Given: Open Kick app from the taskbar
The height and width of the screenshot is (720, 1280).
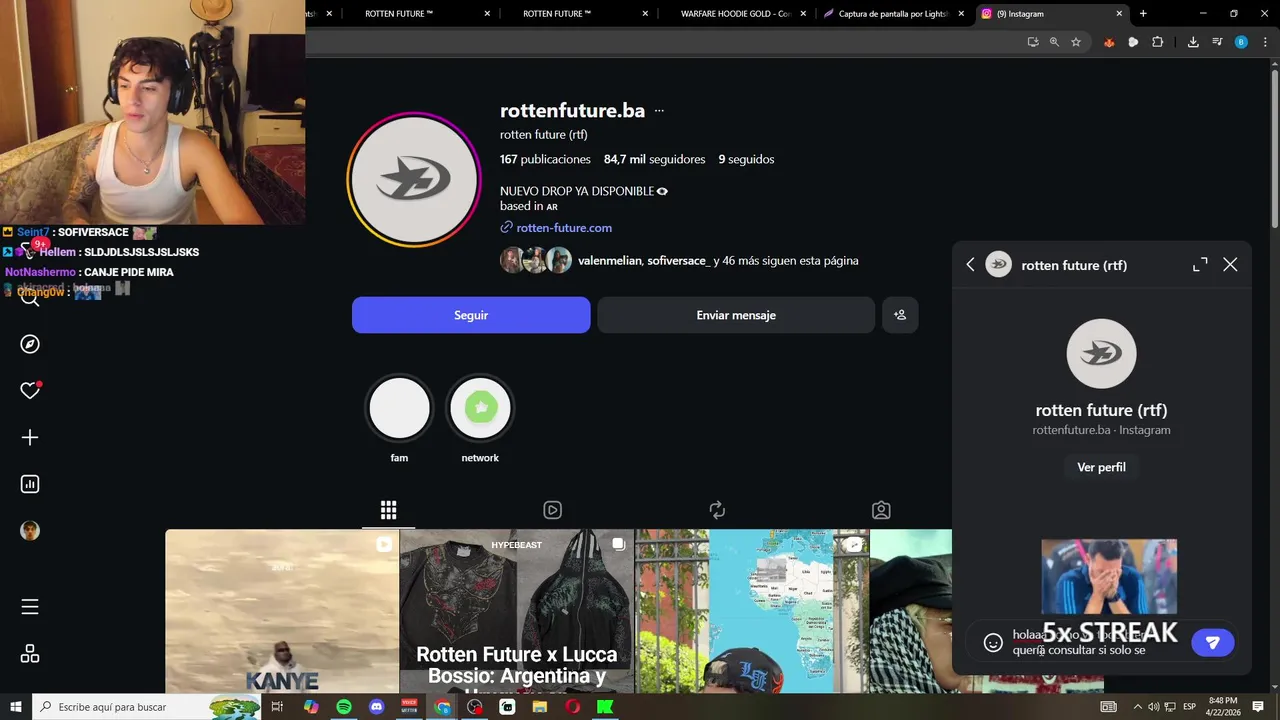Looking at the screenshot, I should (605, 707).
